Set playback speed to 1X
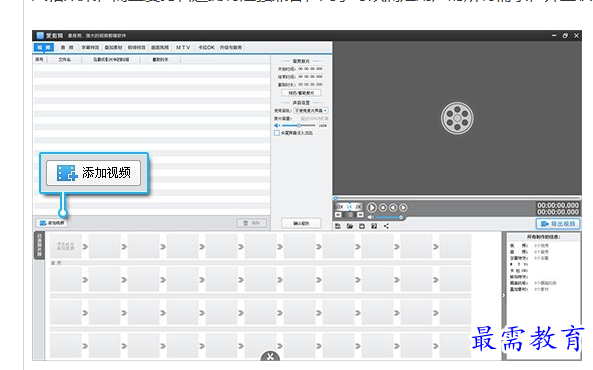The height and width of the screenshot is (370, 593). [349, 207]
